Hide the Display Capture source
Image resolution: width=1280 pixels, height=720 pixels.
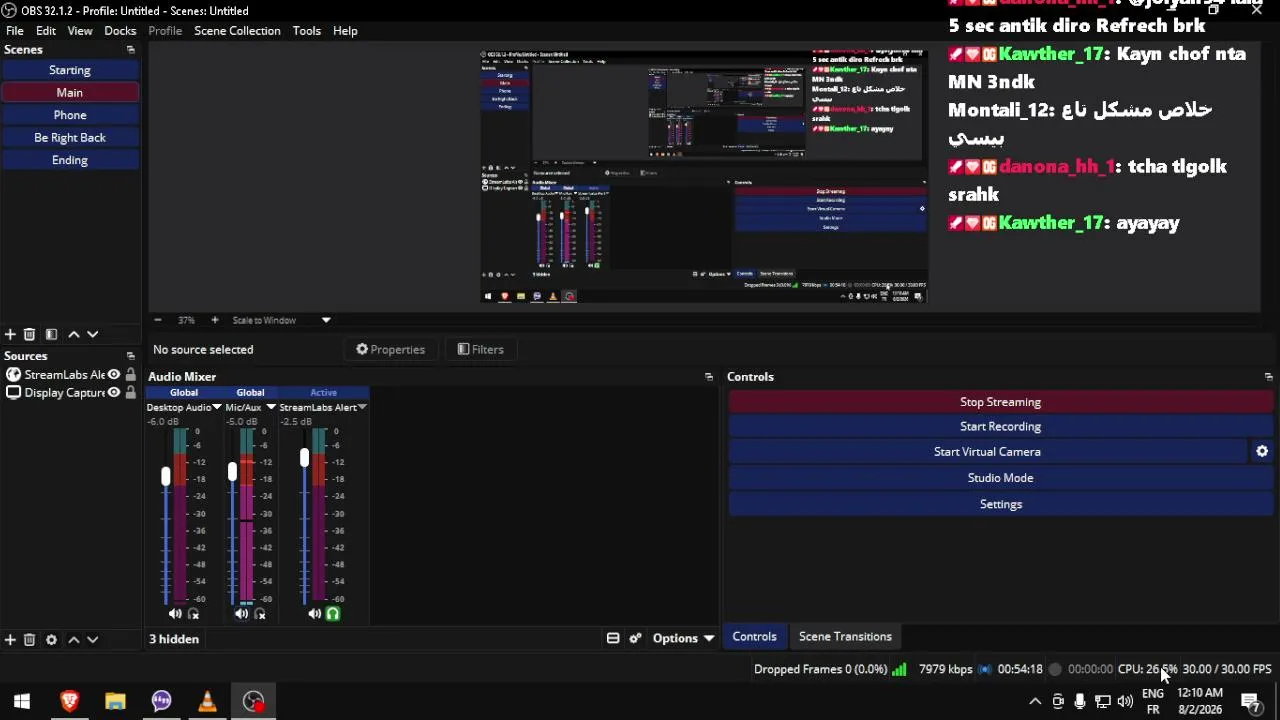tap(114, 393)
